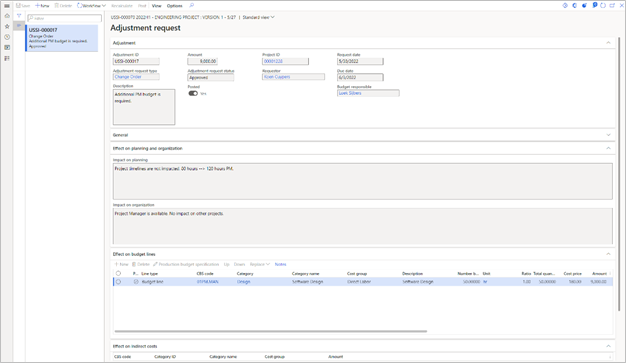Click Up in budget lines toolbar
The height and width of the screenshot is (363, 626).
226,264
